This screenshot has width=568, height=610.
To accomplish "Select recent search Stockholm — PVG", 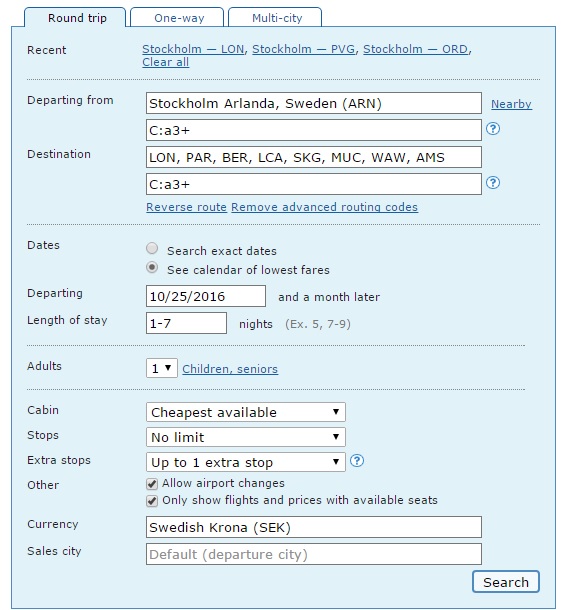I will (x=303, y=49).
